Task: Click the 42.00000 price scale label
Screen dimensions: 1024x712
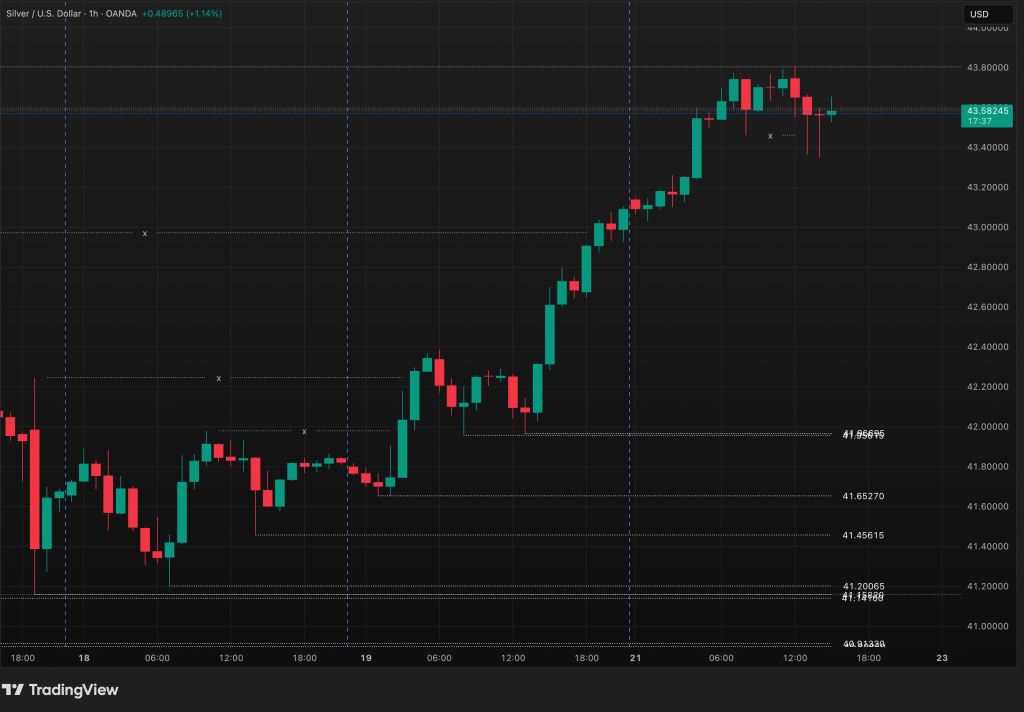Action: point(986,427)
